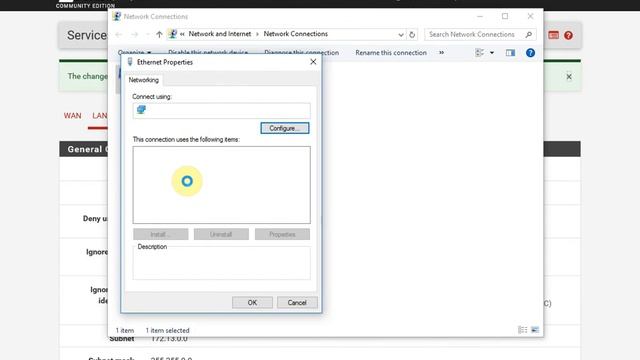640x360 pixels.
Task: Click Diagnose this connection toolbar command
Action: point(301,53)
